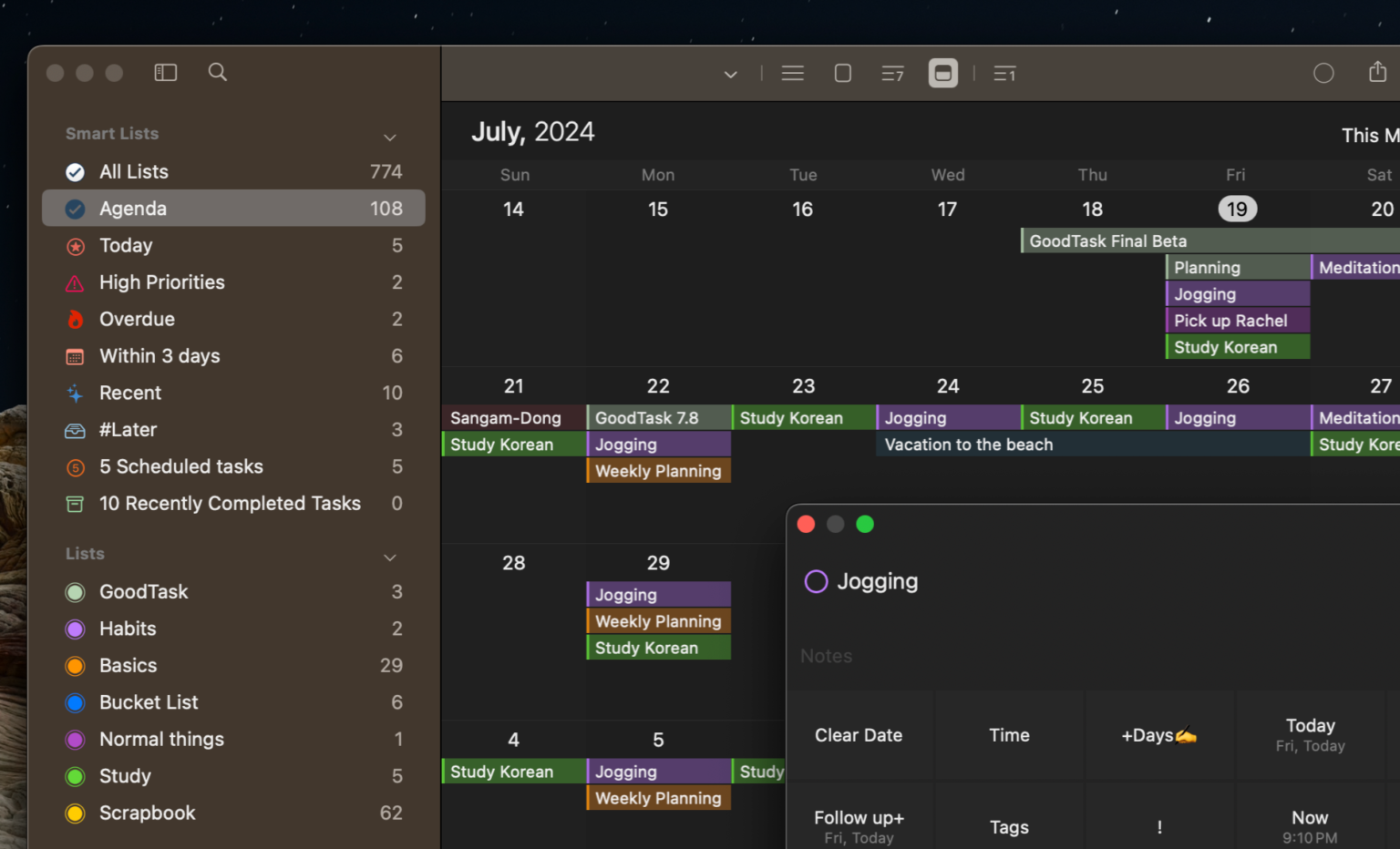Click the Habits purple color dot

[75, 629]
